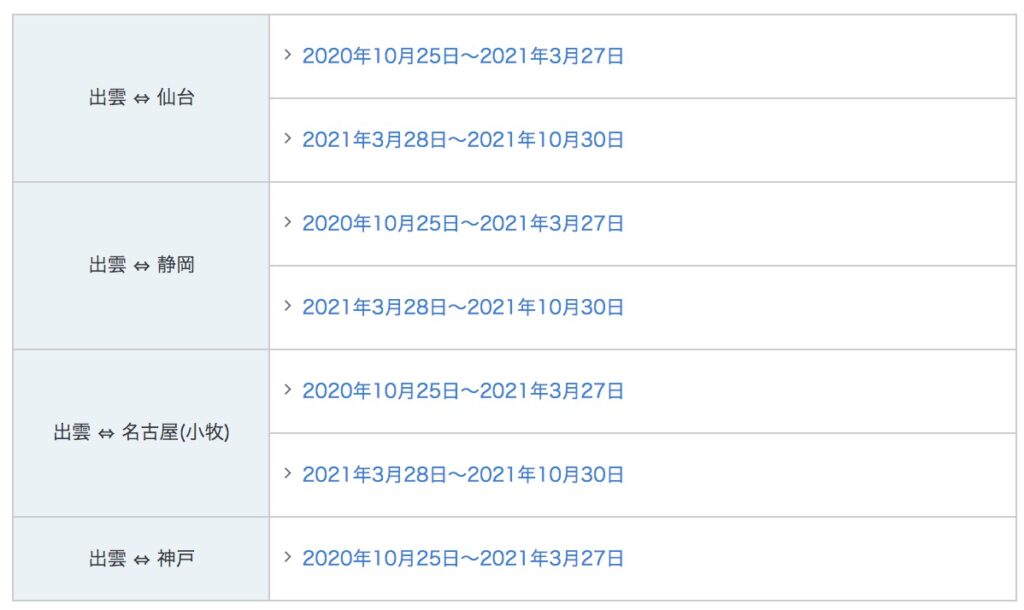Open Nagoya (Komaki) 2020年10月25日 timetable link
Screen dimensions: 1024x610
click(463, 390)
